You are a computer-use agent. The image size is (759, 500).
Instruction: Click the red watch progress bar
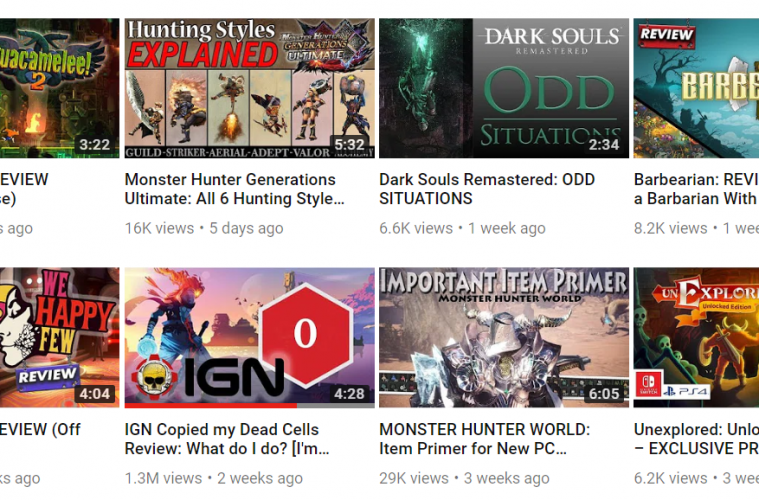(x=211, y=406)
